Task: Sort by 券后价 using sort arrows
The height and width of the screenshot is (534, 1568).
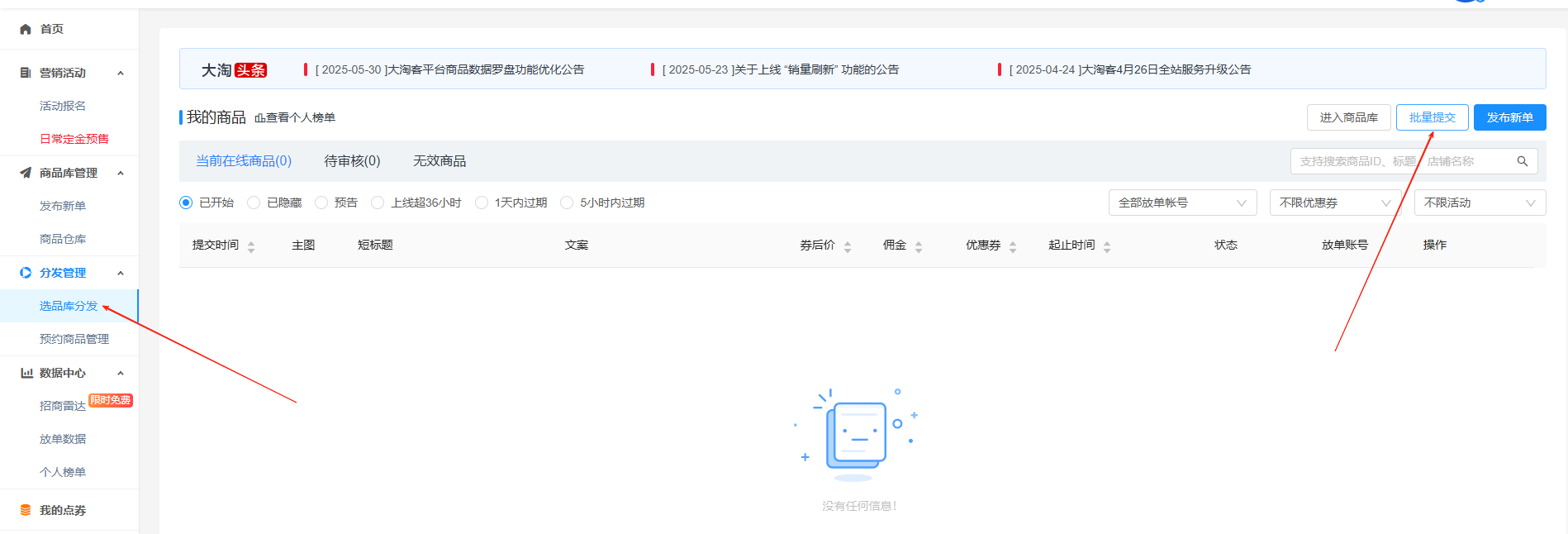Action: pos(848,246)
